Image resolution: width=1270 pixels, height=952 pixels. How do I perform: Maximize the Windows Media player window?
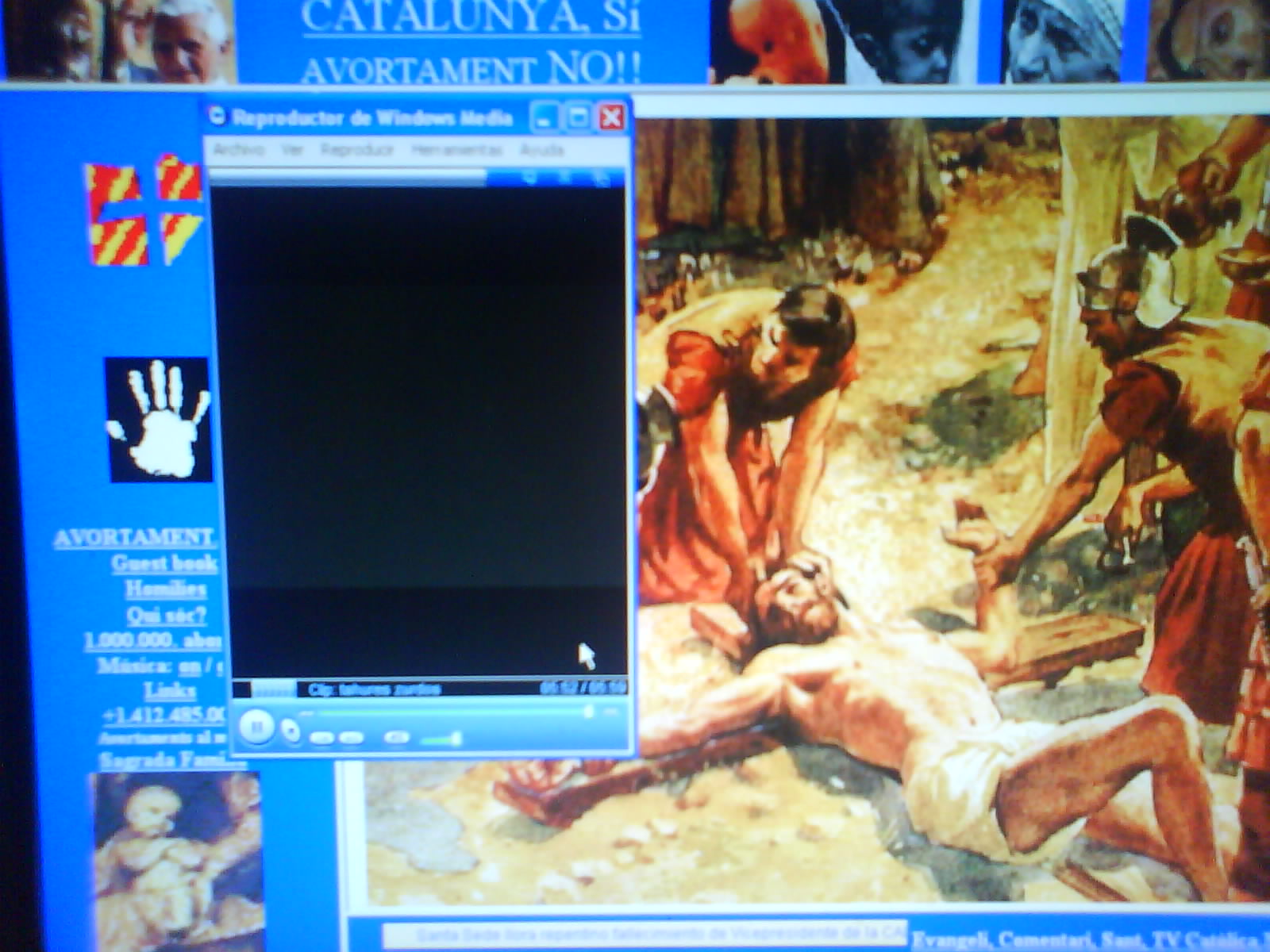(x=578, y=118)
